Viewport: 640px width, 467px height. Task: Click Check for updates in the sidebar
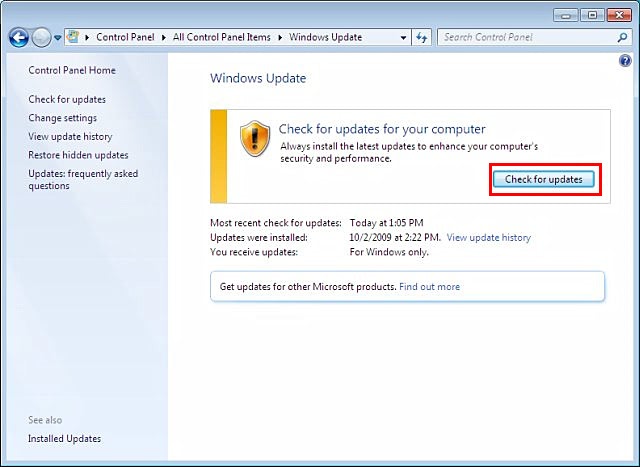click(67, 99)
